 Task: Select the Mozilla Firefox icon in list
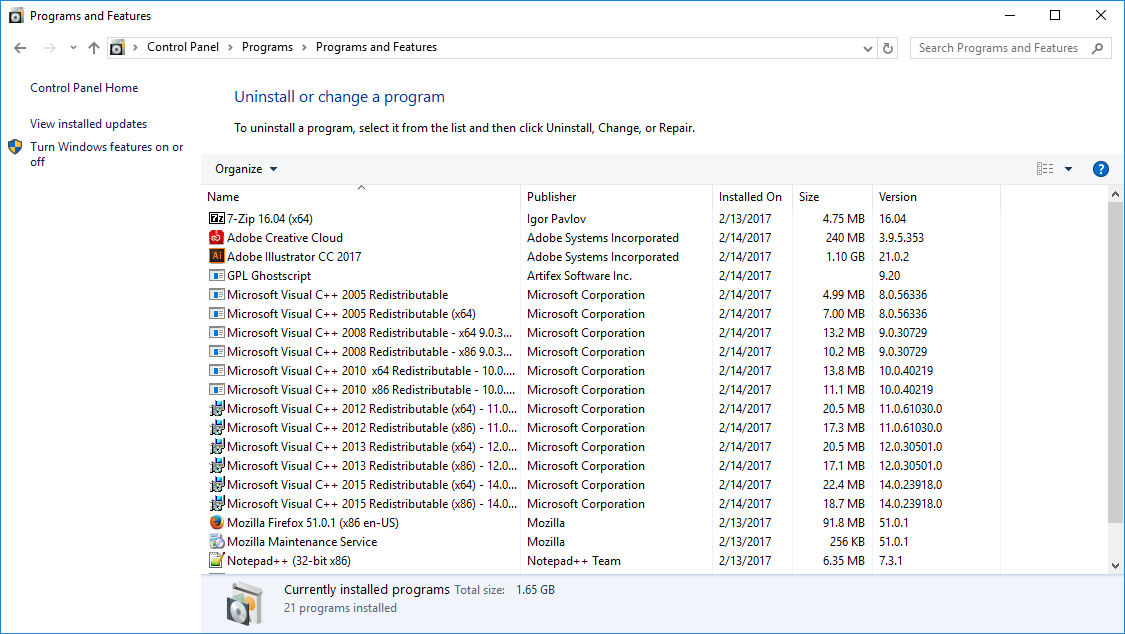(217, 523)
